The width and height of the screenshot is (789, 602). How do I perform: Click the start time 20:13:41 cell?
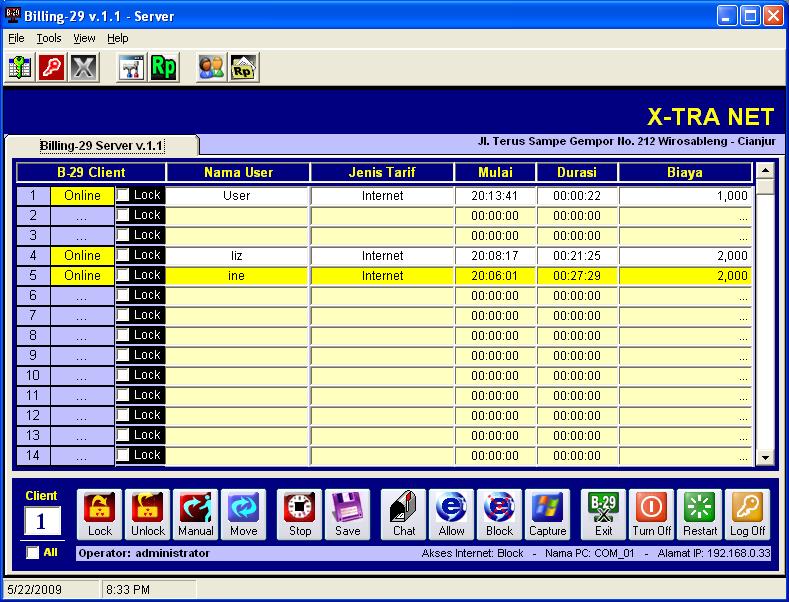(x=495, y=196)
